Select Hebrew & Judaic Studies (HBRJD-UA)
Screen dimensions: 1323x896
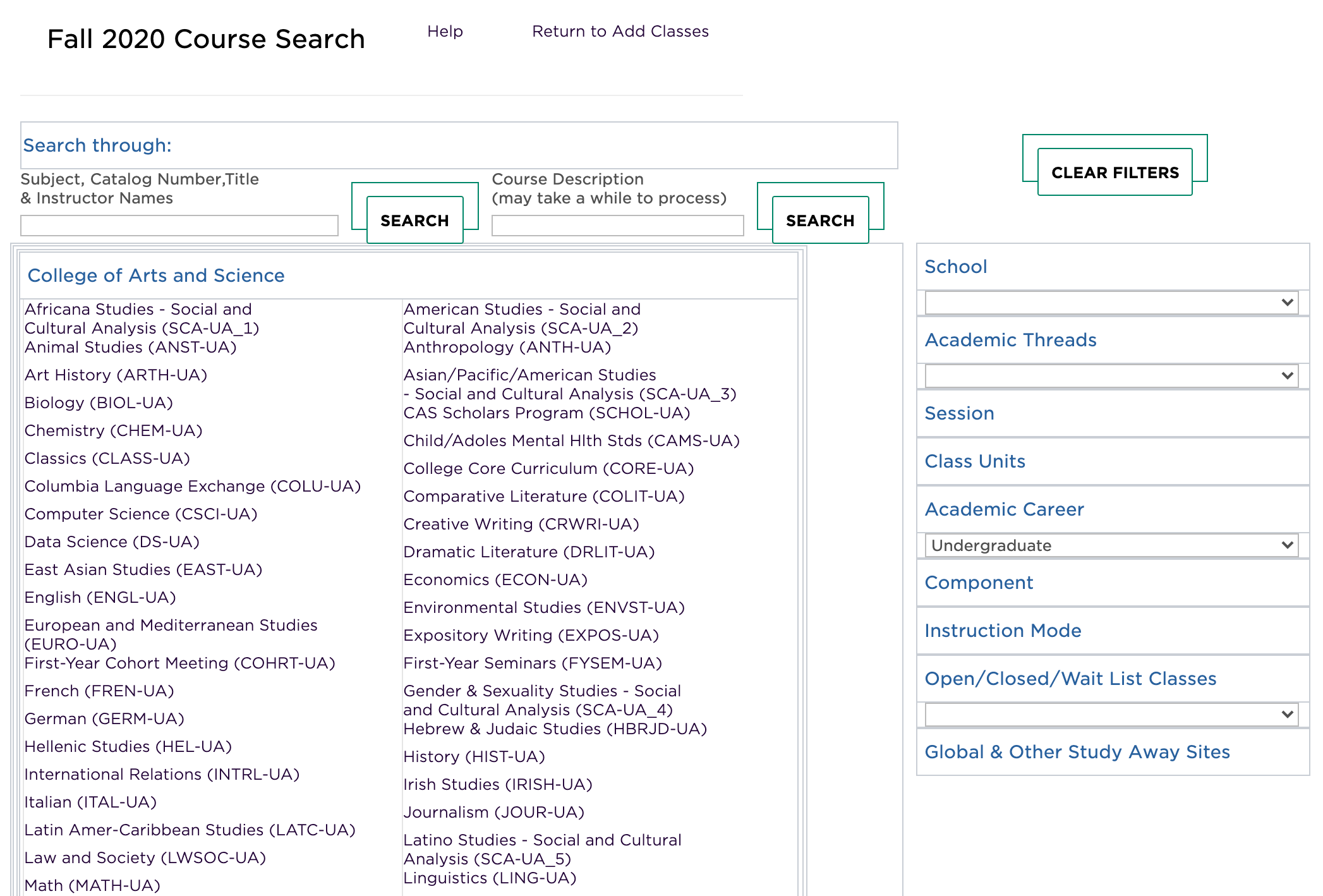555,729
